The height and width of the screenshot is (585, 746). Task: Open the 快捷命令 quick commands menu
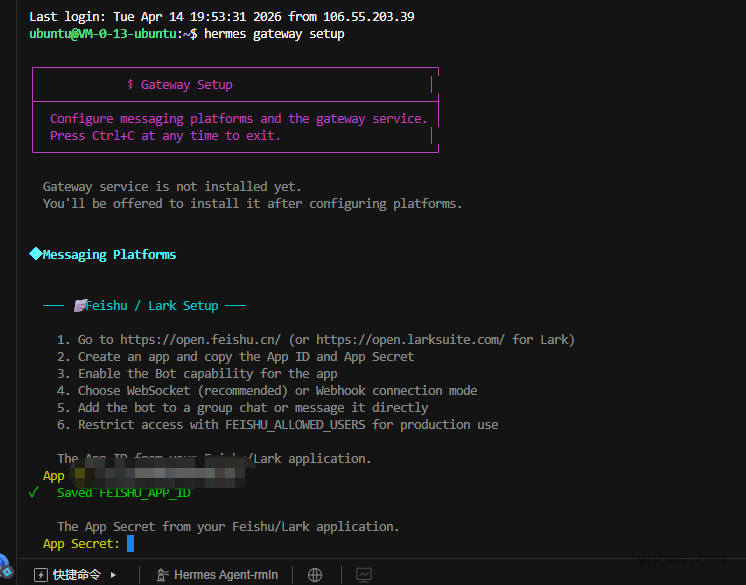(x=77, y=575)
